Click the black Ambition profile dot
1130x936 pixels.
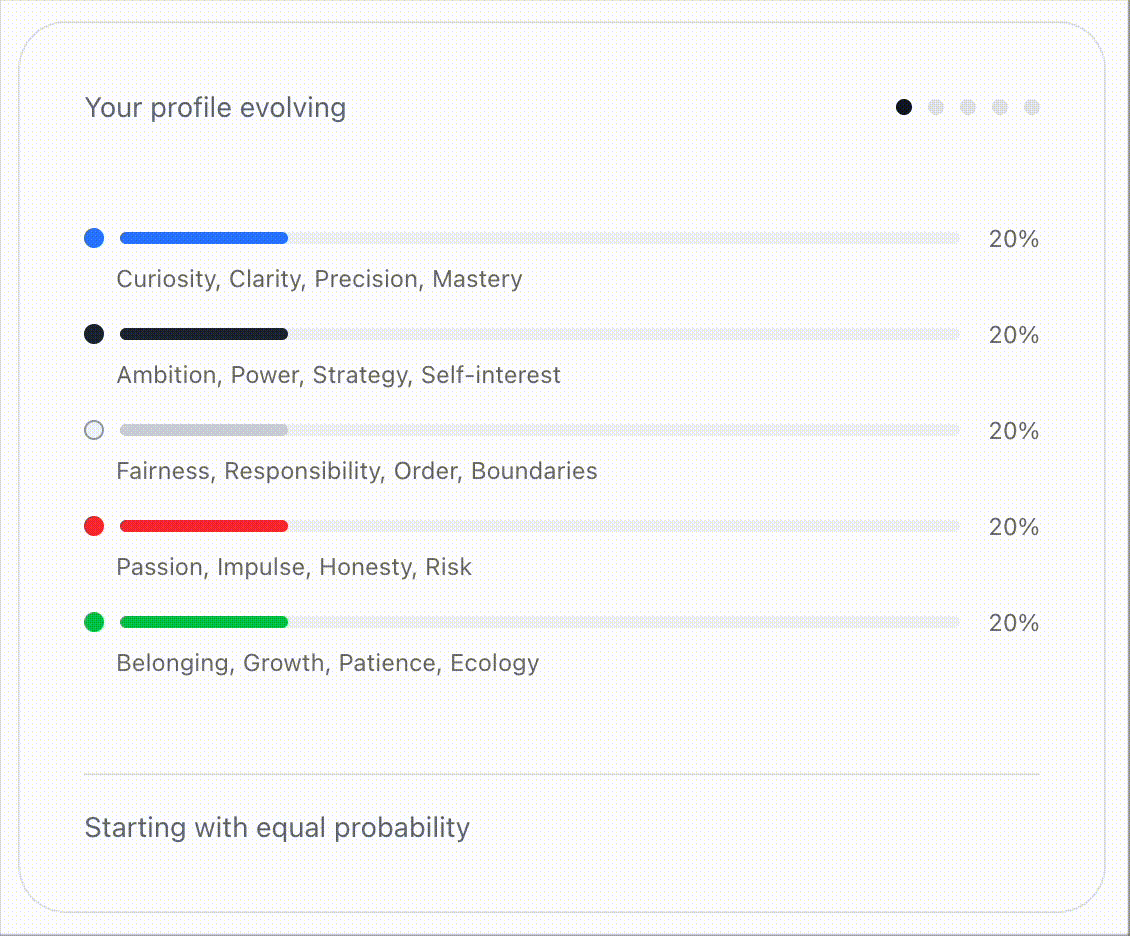click(94, 334)
